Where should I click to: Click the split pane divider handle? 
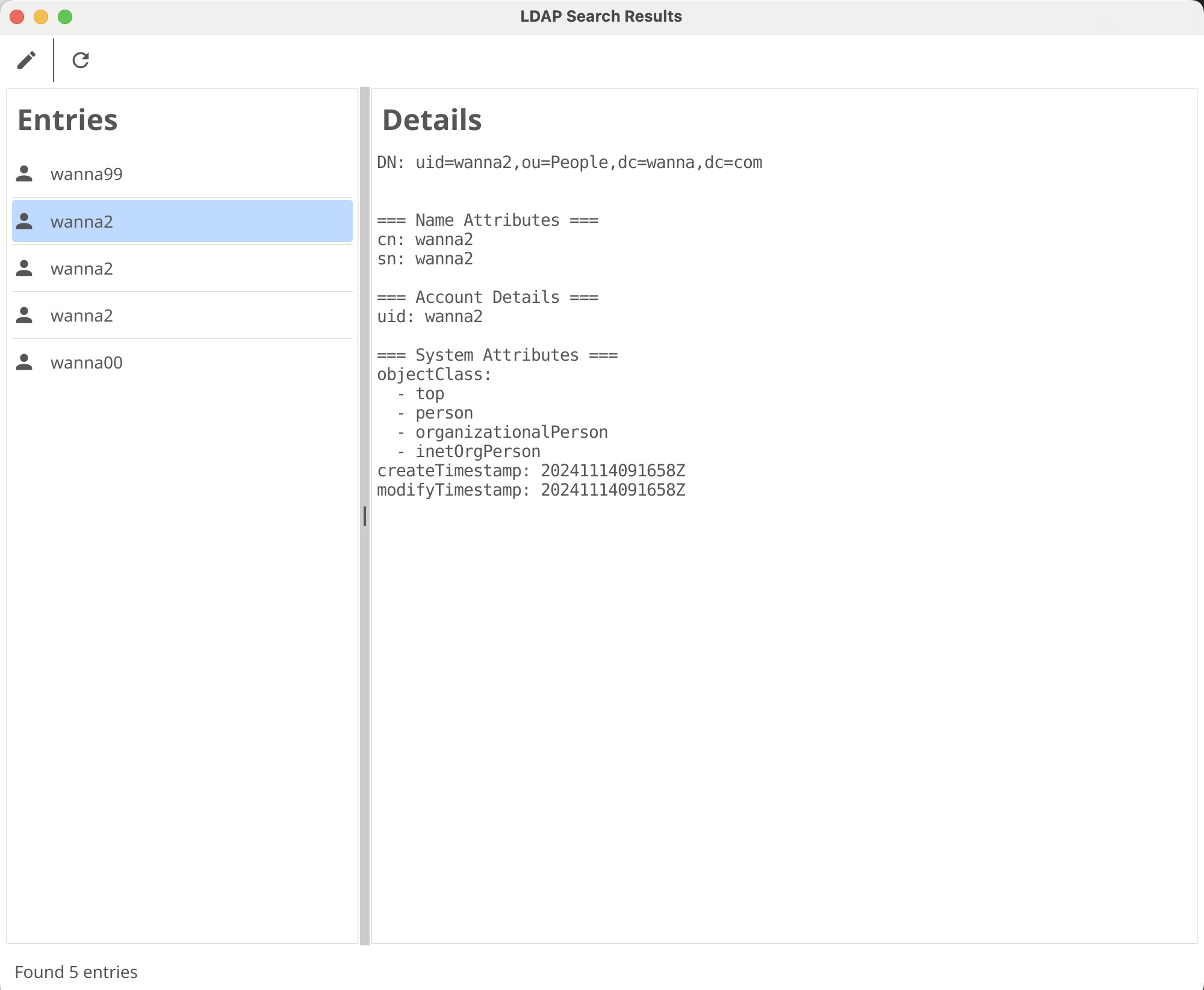[365, 516]
